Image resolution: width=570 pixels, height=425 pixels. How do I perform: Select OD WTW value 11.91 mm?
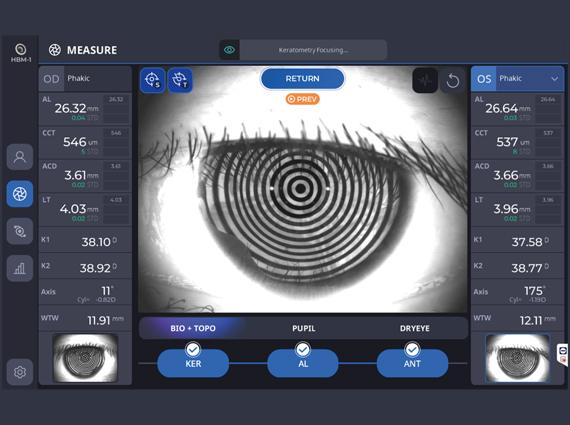point(105,320)
